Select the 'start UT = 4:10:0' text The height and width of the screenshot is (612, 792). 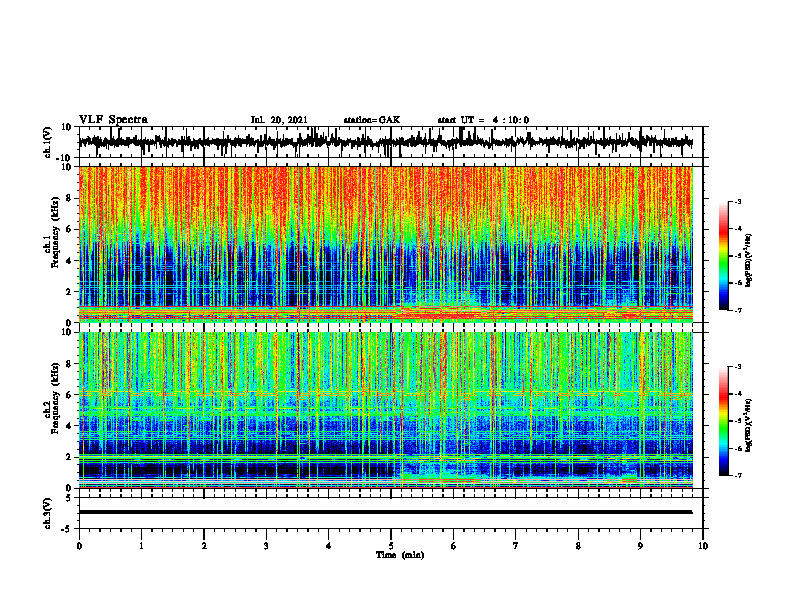(483, 120)
